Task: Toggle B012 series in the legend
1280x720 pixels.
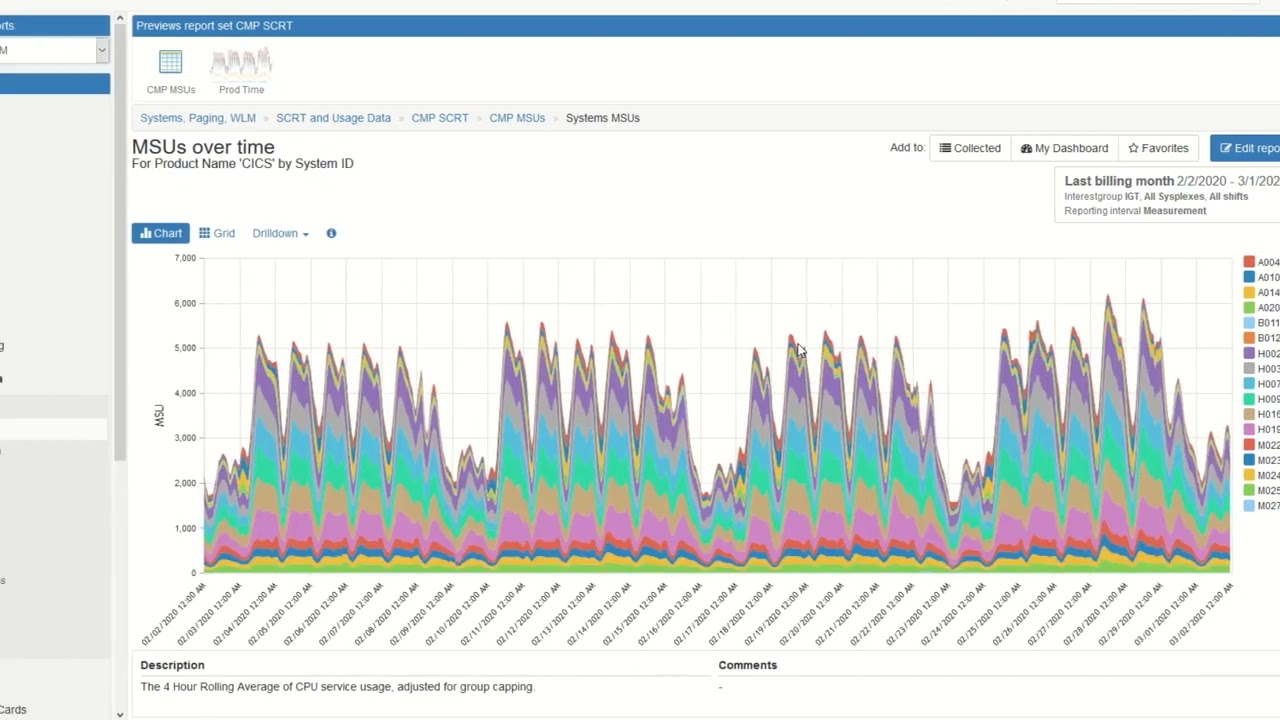Action: (1261, 338)
